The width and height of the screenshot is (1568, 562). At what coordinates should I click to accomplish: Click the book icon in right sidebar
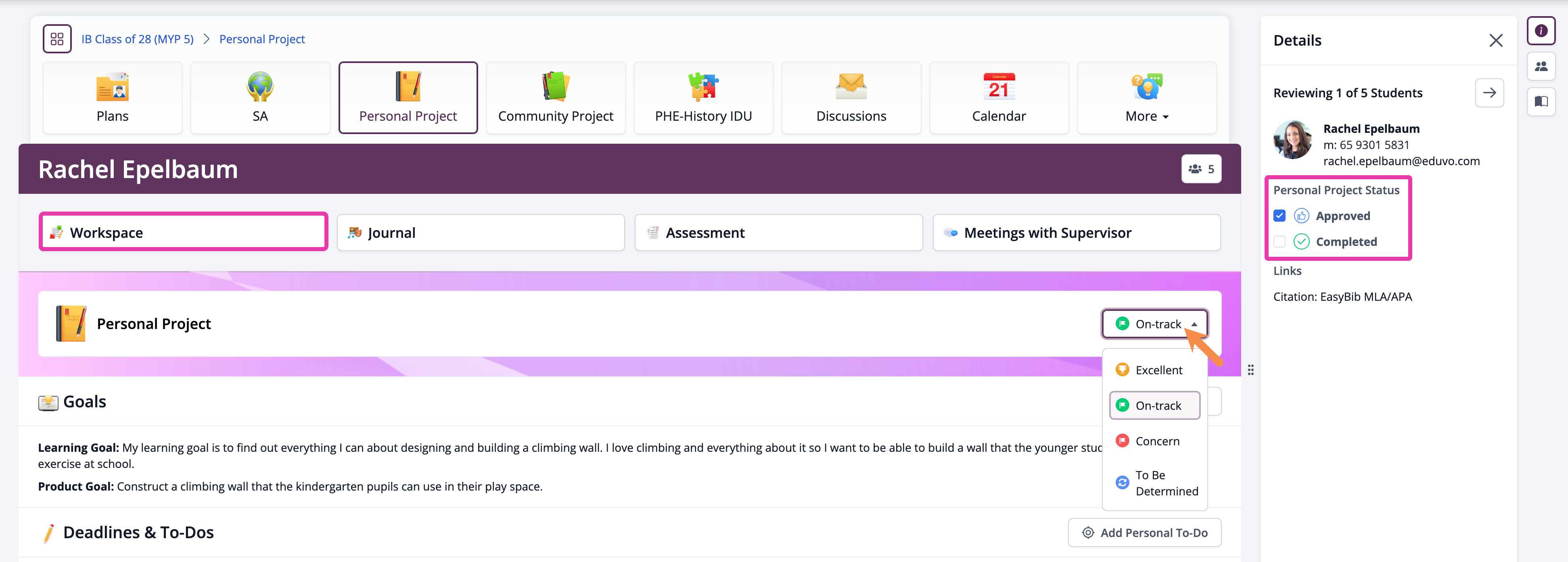click(1541, 101)
